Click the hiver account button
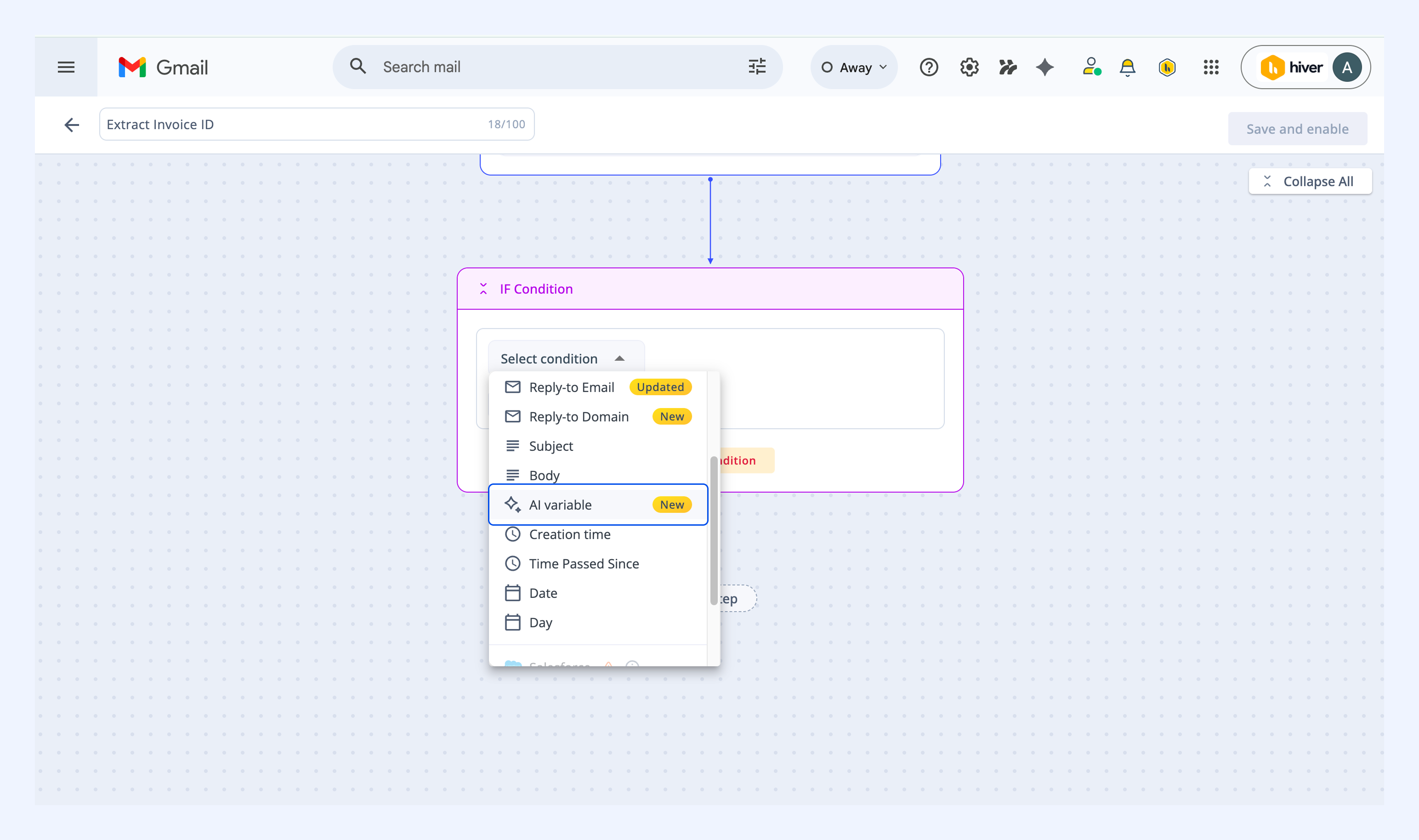 click(x=1305, y=68)
